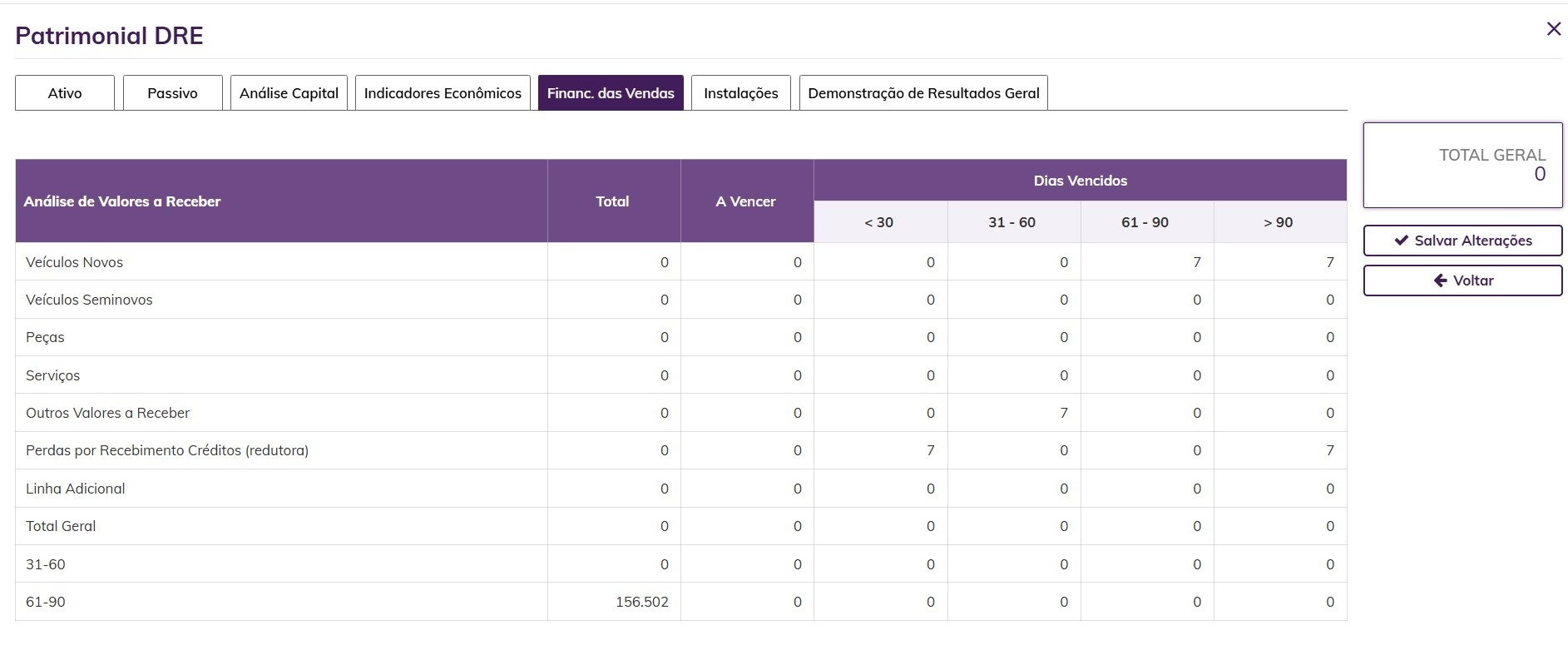The width and height of the screenshot is (1568, 665).
Task: Click Veículos Novos > 90 value cell
Action: coord(1280,262)
